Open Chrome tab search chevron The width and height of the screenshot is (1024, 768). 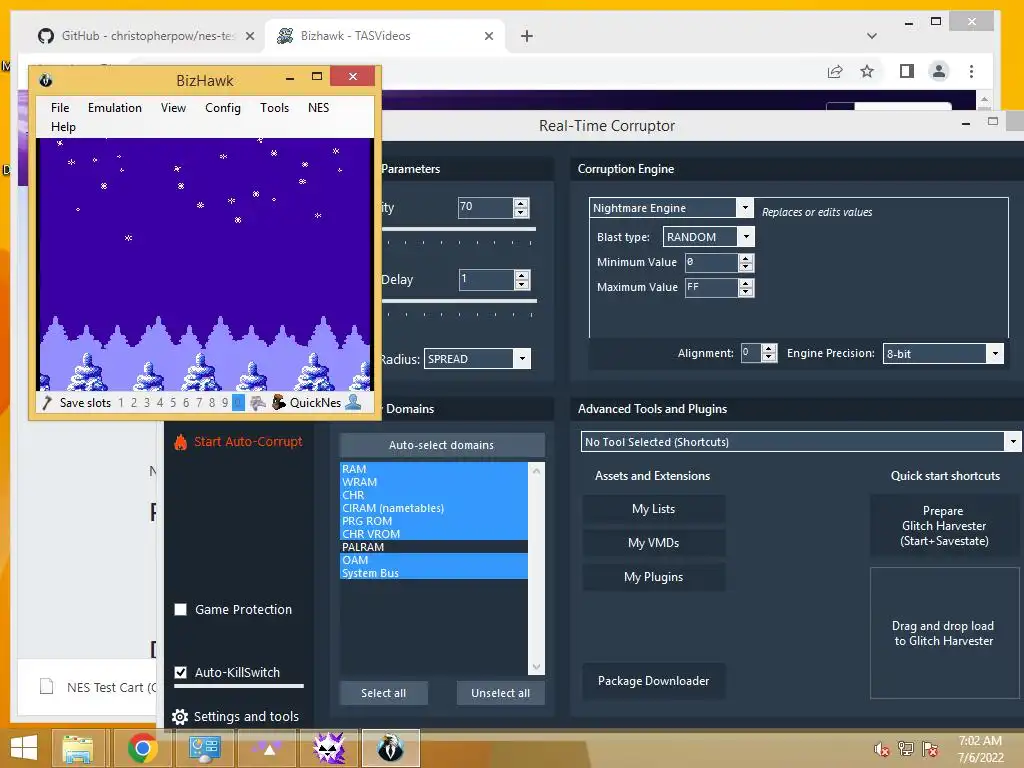tap(871, 36)
